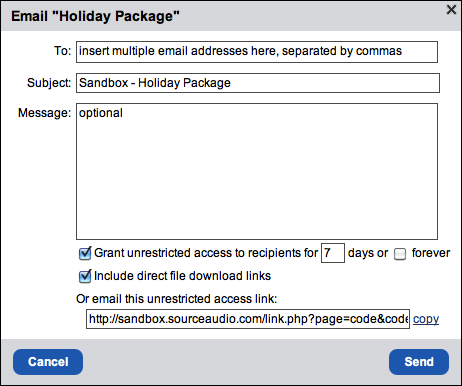Click the Grant unrestricted access label text
462x386 pixels.
(206, 253)
